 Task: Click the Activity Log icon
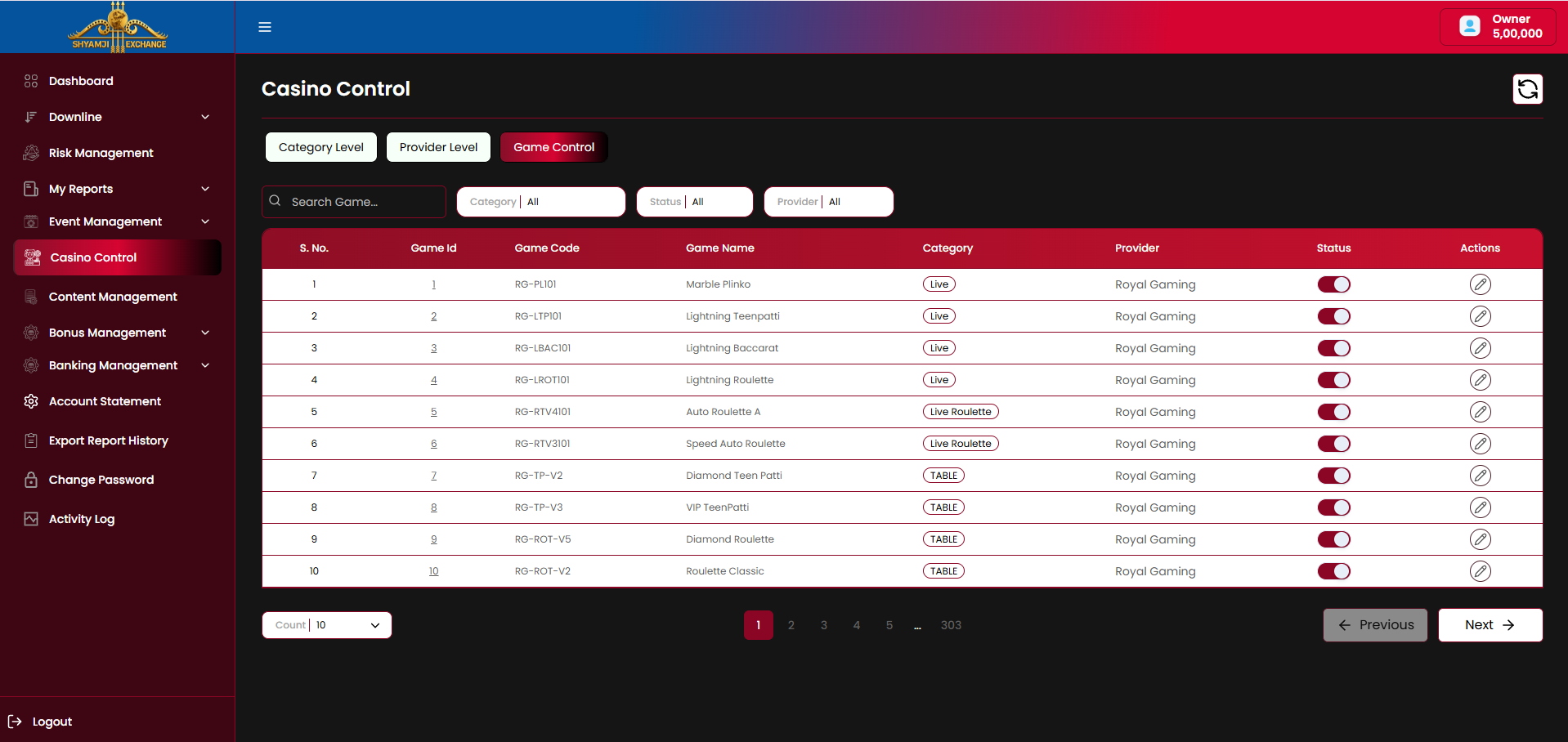[x=31, y=519]
